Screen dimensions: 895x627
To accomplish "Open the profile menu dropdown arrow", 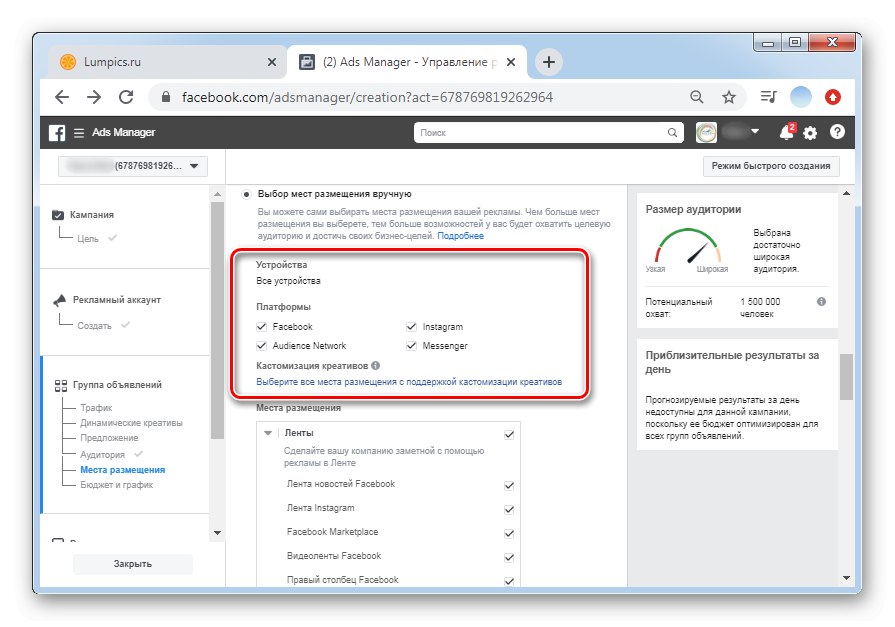I will 755,131.
